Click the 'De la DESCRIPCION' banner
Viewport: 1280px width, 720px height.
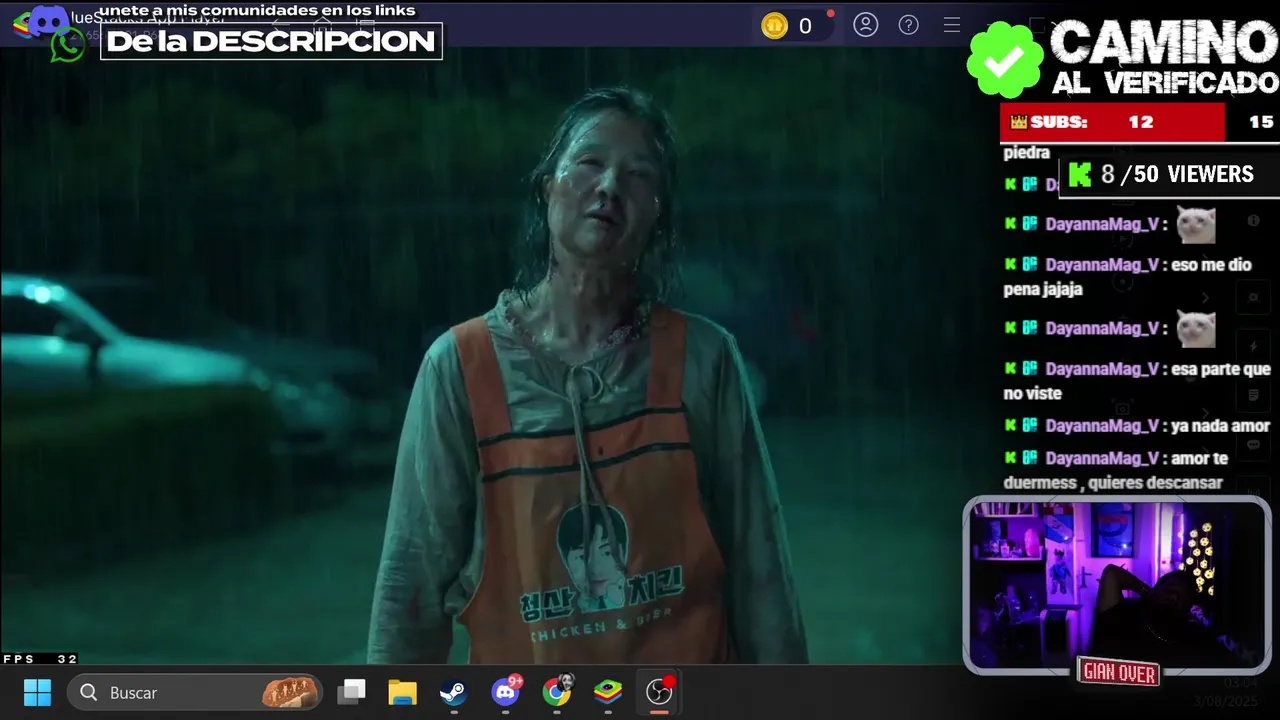click(271, 41)
